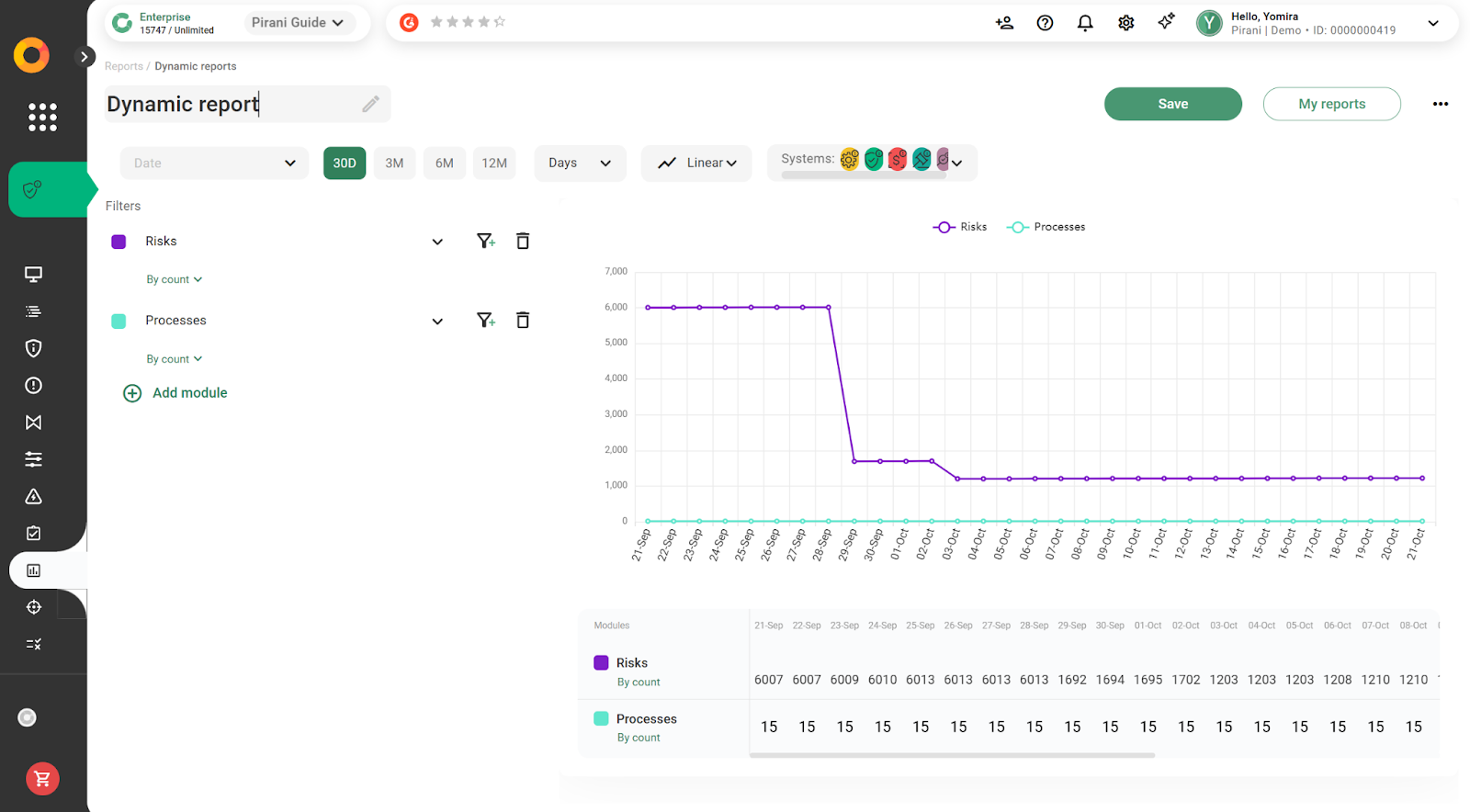Click the shopping cart icon
This screenshot has width=1470, height=812.
(42, 779)
